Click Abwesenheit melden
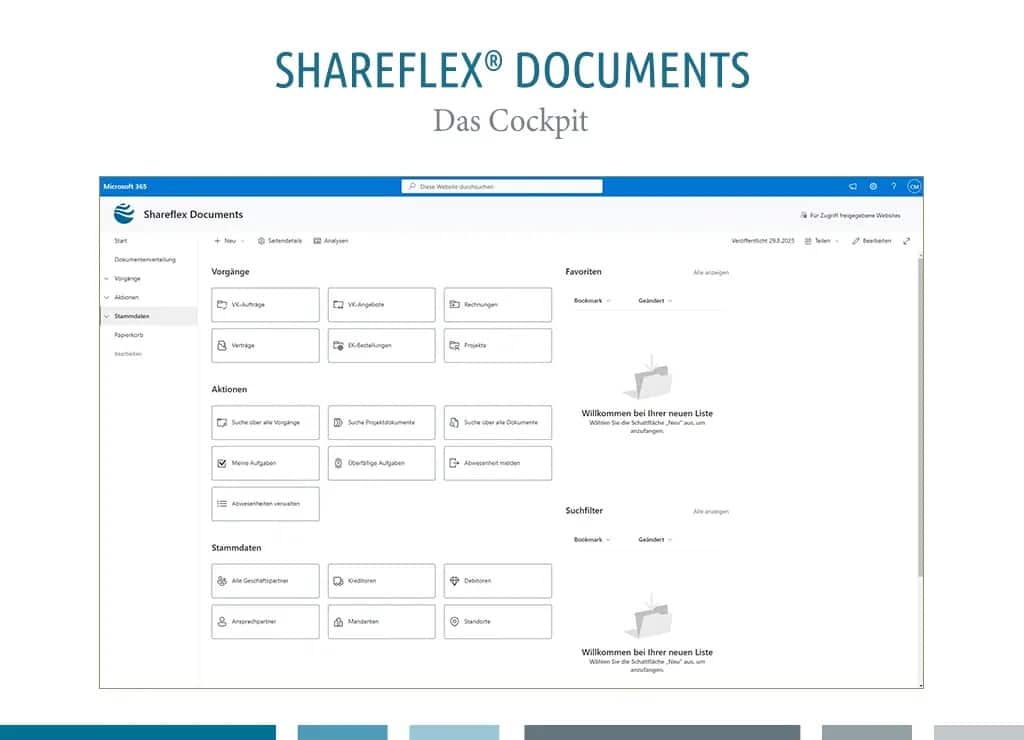The image size is (1024, 740). 497,463
